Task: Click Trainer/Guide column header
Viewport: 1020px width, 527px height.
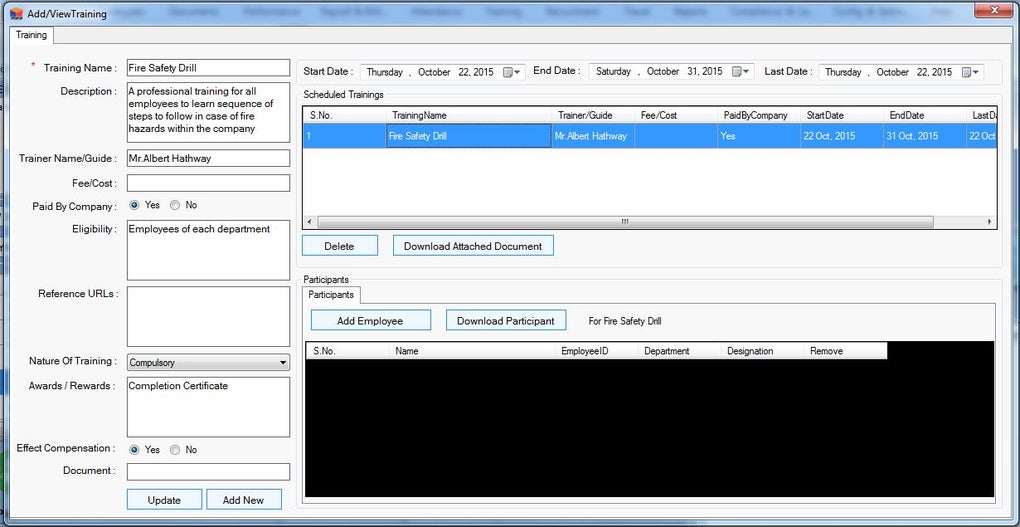Action: 593,115
